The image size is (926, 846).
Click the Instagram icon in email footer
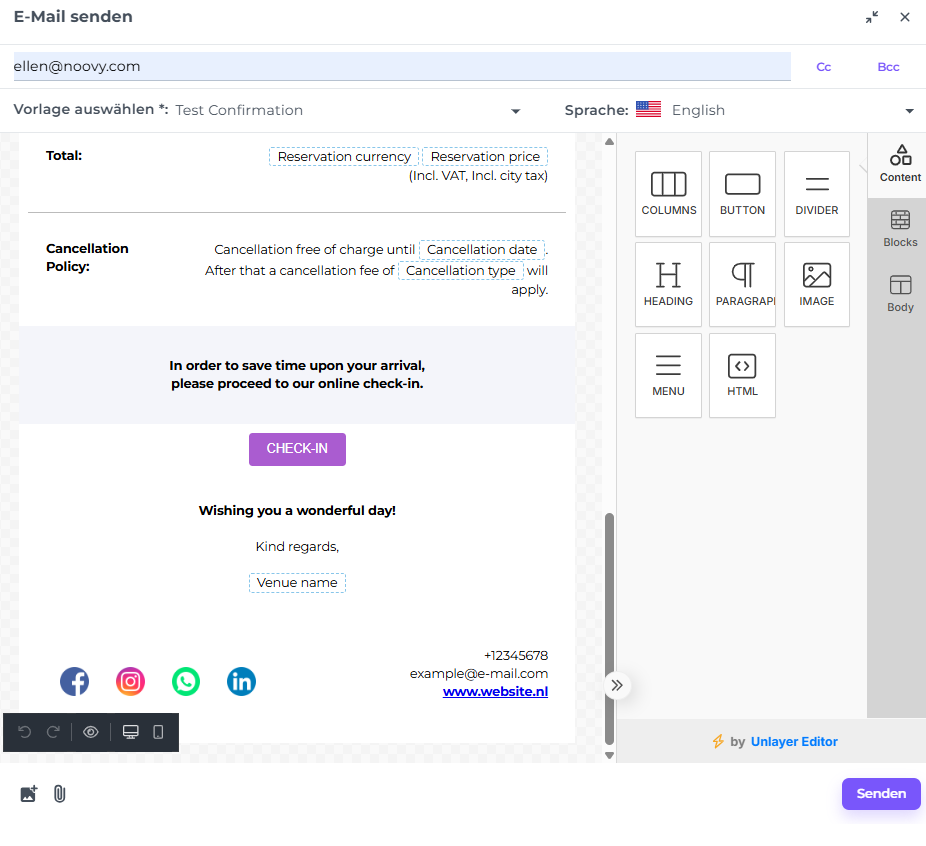(130, 682)
